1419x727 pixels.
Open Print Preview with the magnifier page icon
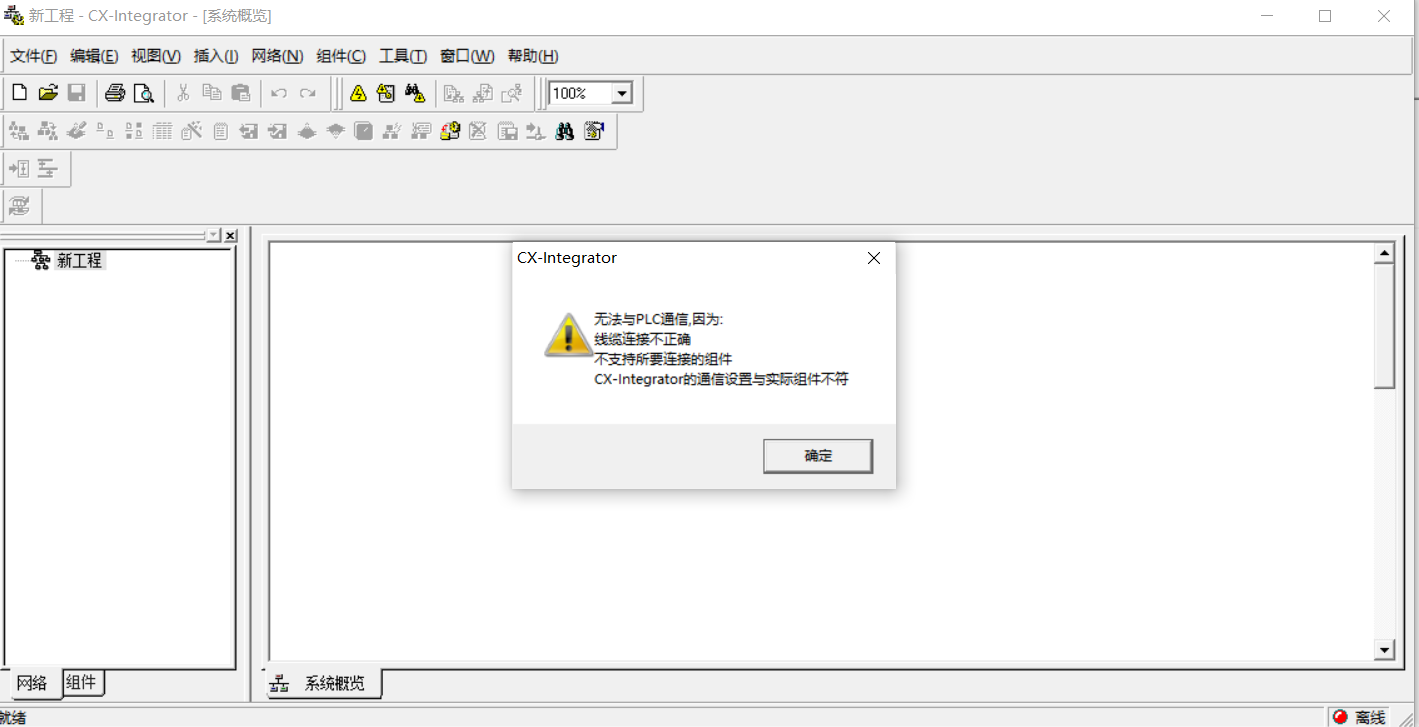[x=144, y=93]
